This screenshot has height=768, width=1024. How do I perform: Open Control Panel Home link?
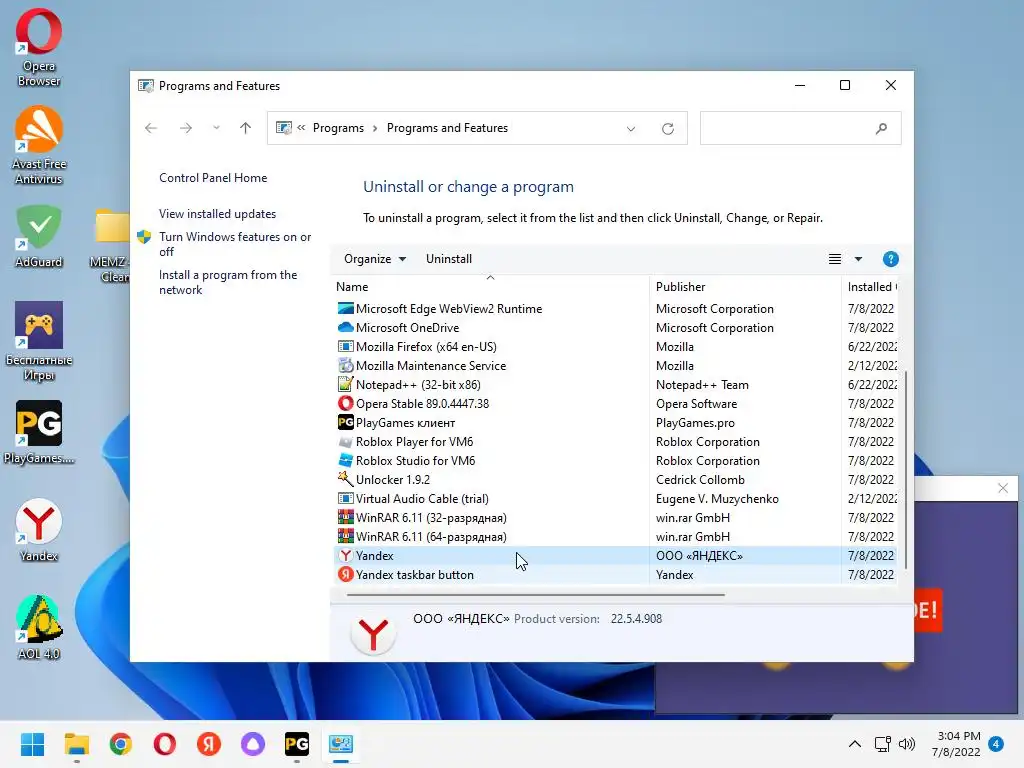tap(213, 178)
